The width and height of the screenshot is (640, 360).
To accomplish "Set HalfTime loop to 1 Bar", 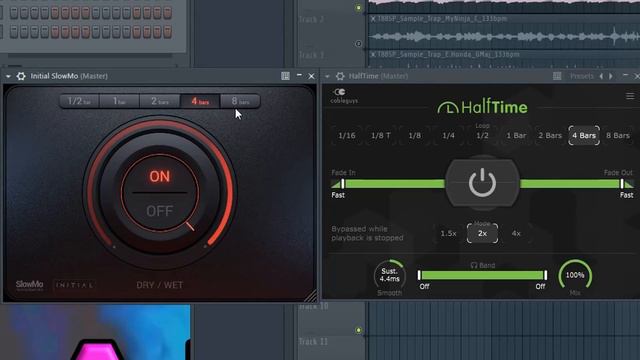I will (516, 136).
